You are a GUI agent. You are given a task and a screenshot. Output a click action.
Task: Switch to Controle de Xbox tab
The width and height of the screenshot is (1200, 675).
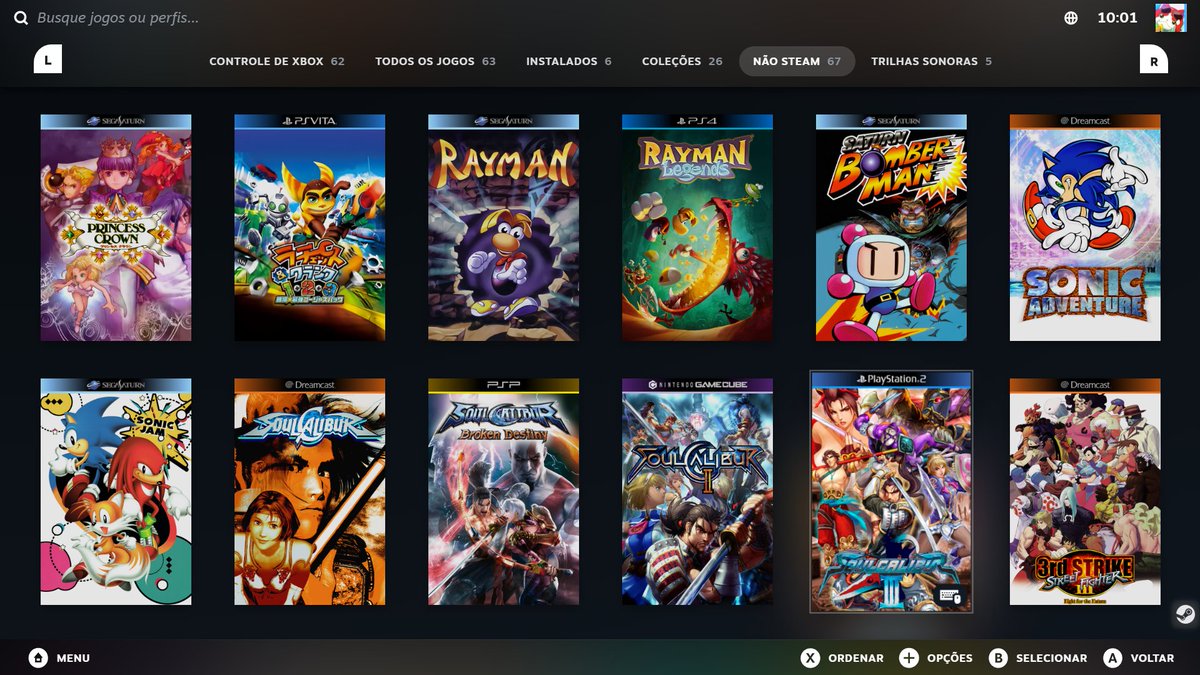coord(277,61)
